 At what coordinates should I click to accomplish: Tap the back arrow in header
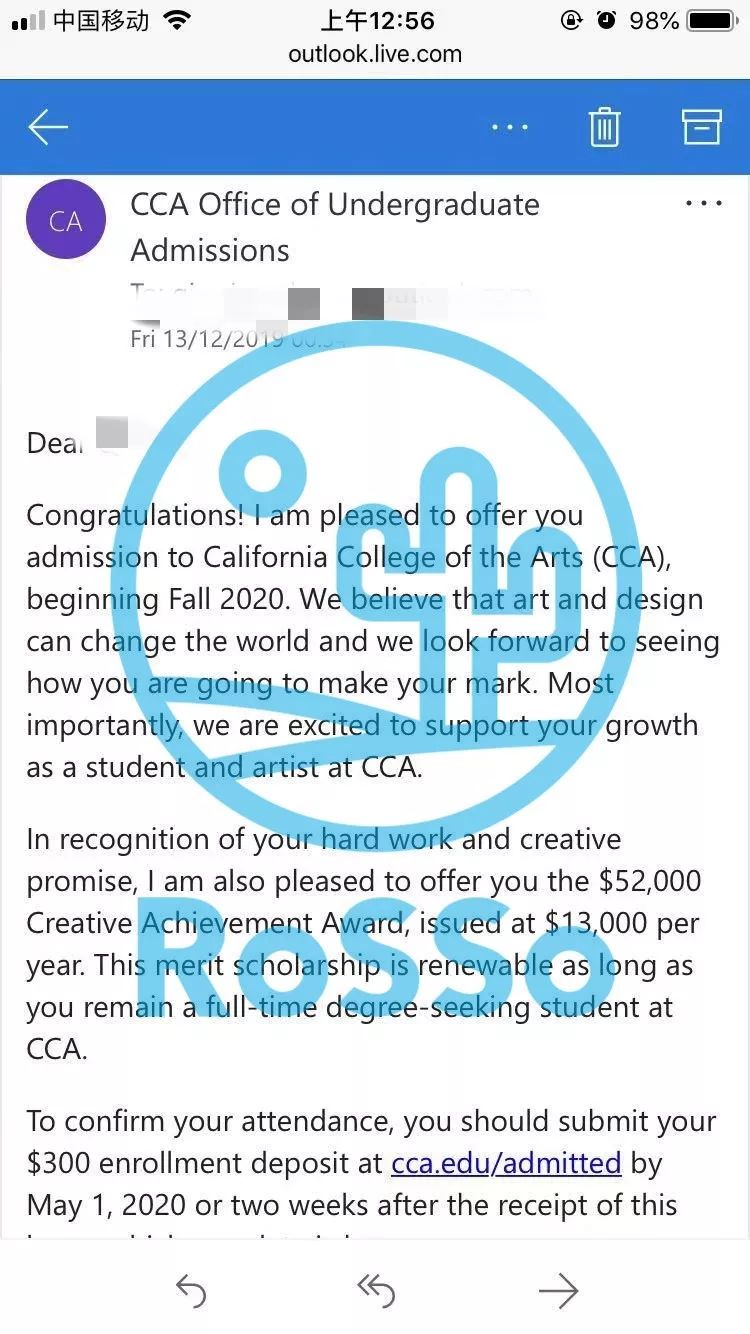coord(48,127)
